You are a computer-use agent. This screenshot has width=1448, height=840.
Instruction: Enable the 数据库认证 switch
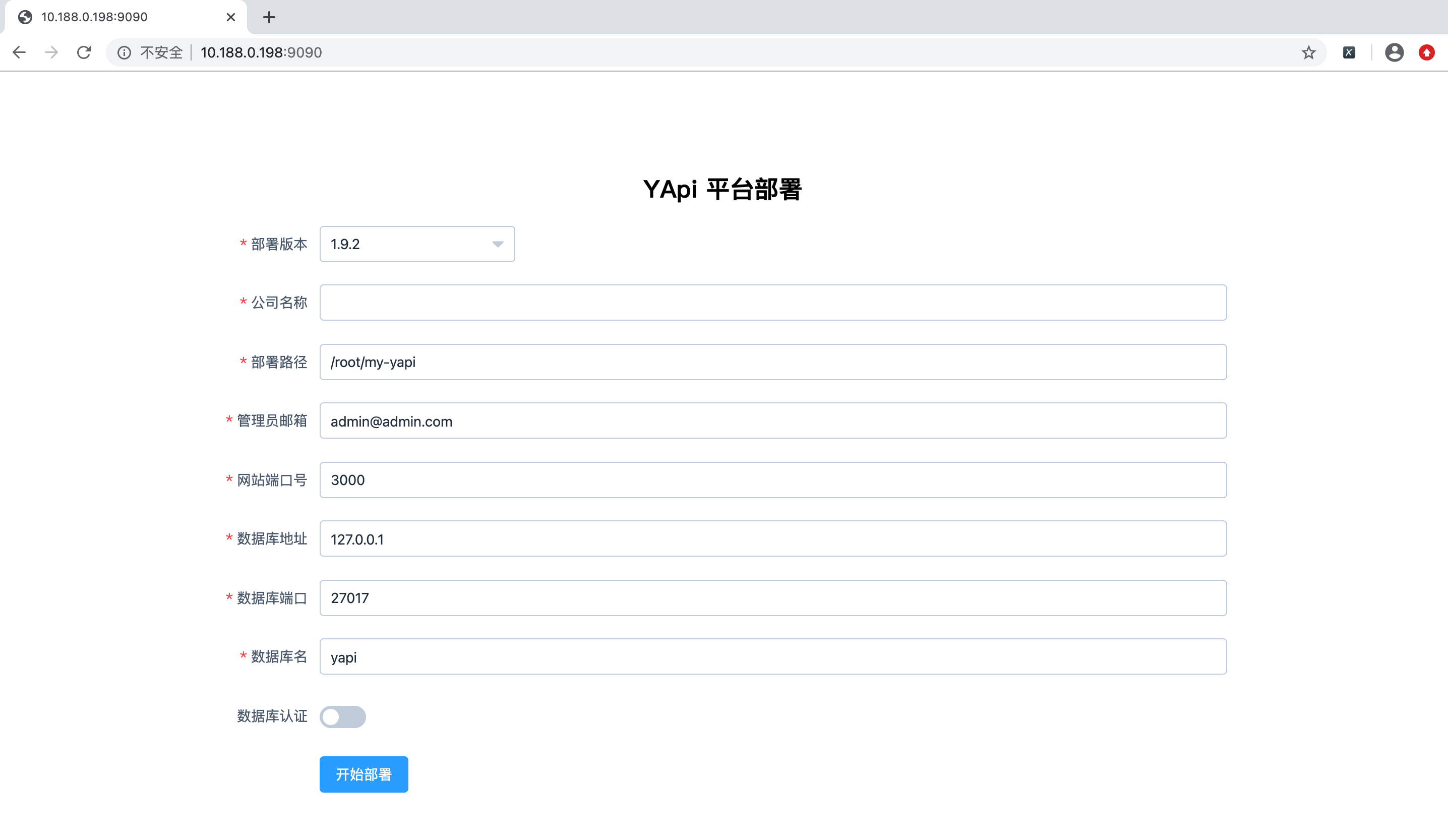pyautogui.click(x=343, y=716)
